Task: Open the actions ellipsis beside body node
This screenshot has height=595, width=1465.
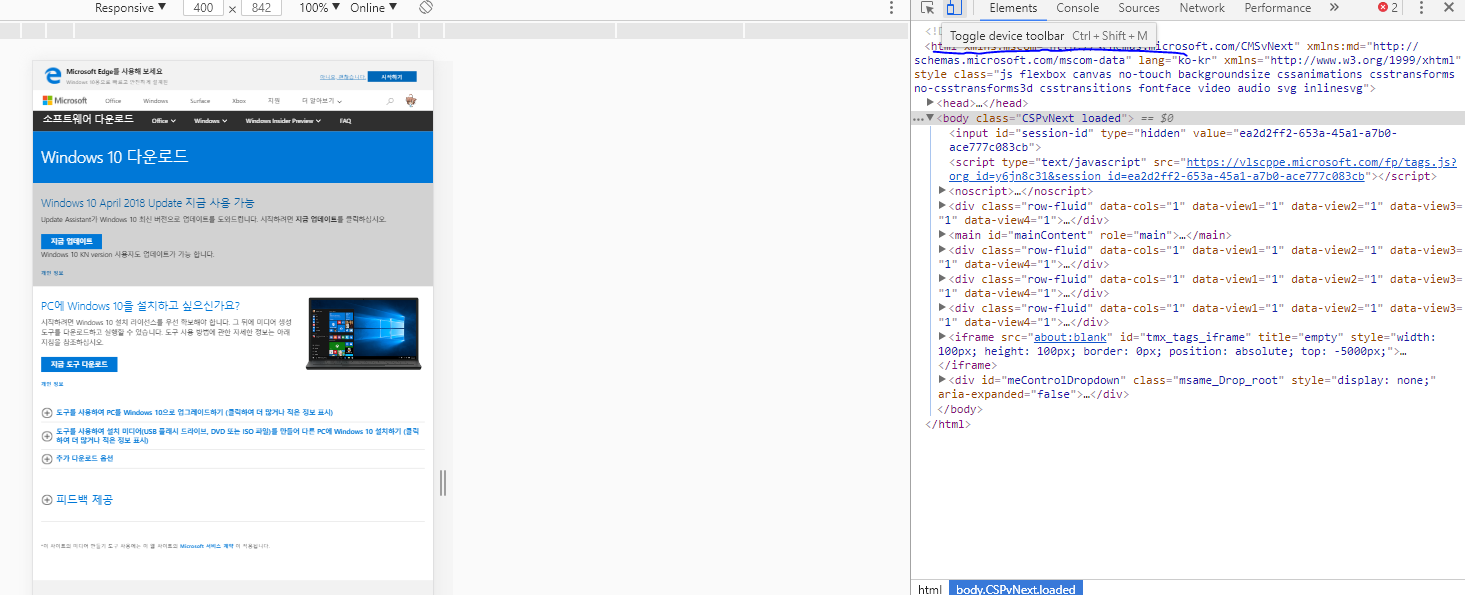Action: [917, 119]
